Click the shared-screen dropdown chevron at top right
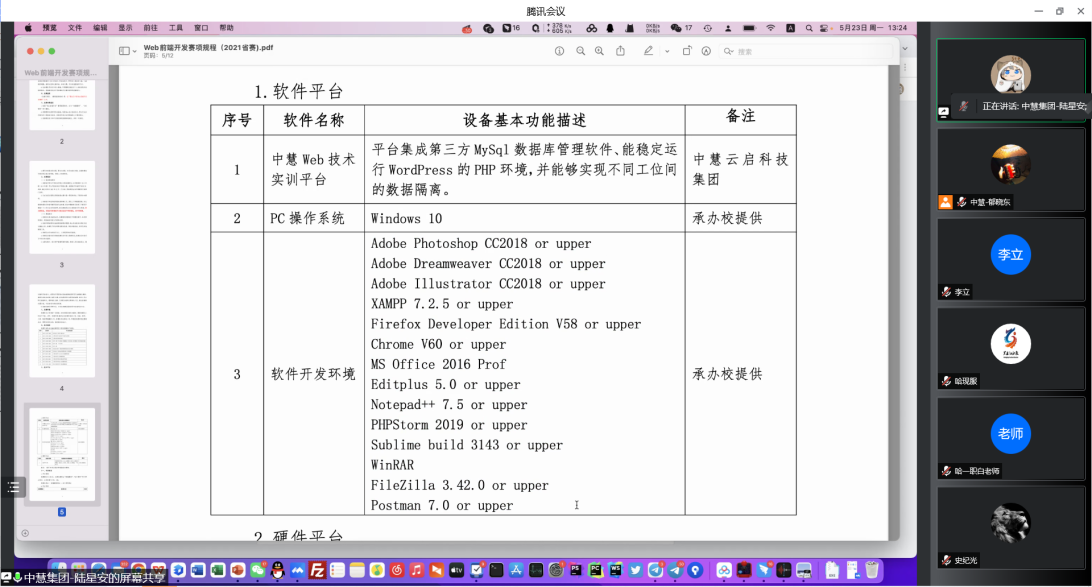1092x587 pixels. [x=905, y=49]
